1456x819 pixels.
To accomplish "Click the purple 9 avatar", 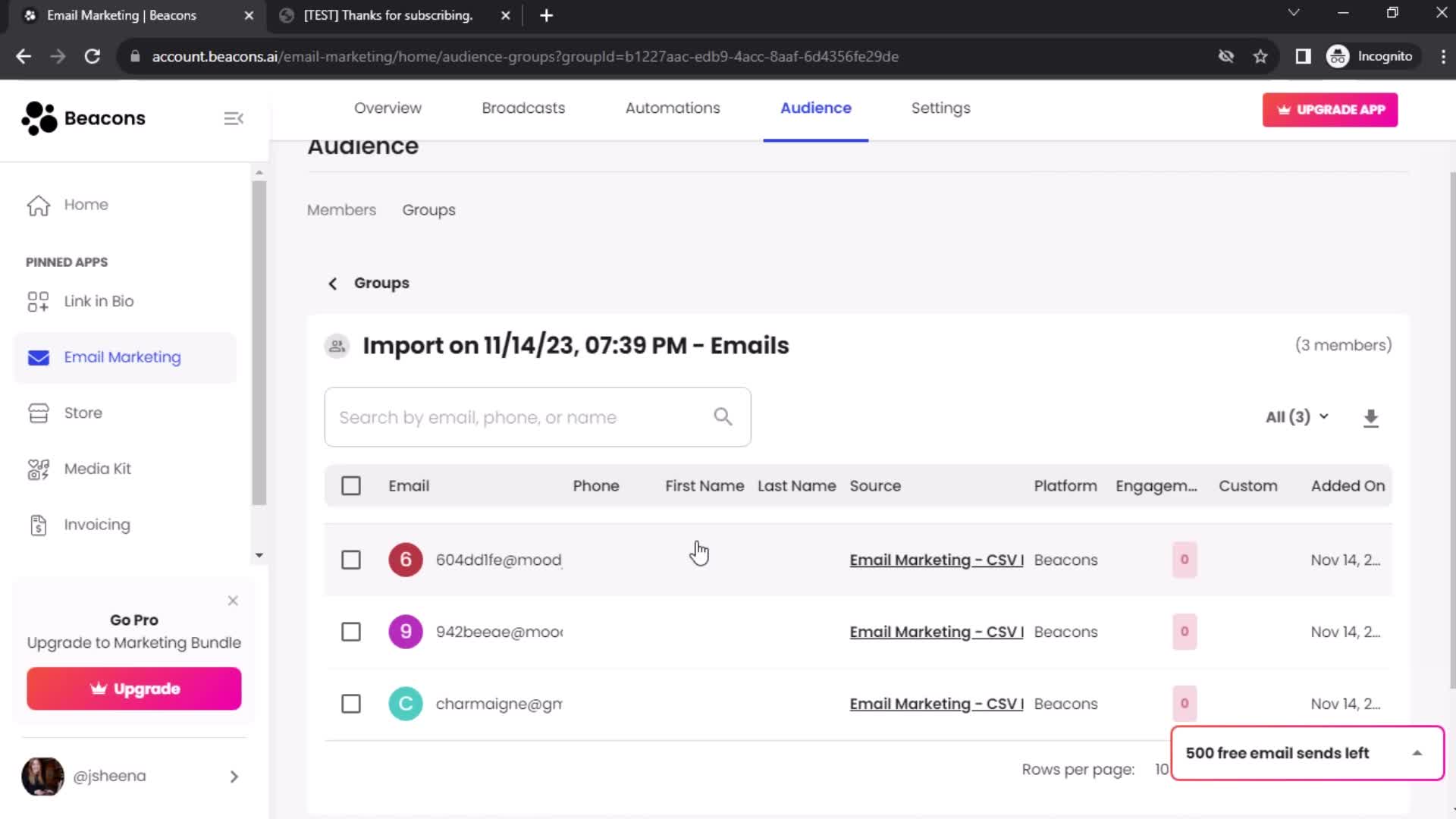I will tap(406, 632).
